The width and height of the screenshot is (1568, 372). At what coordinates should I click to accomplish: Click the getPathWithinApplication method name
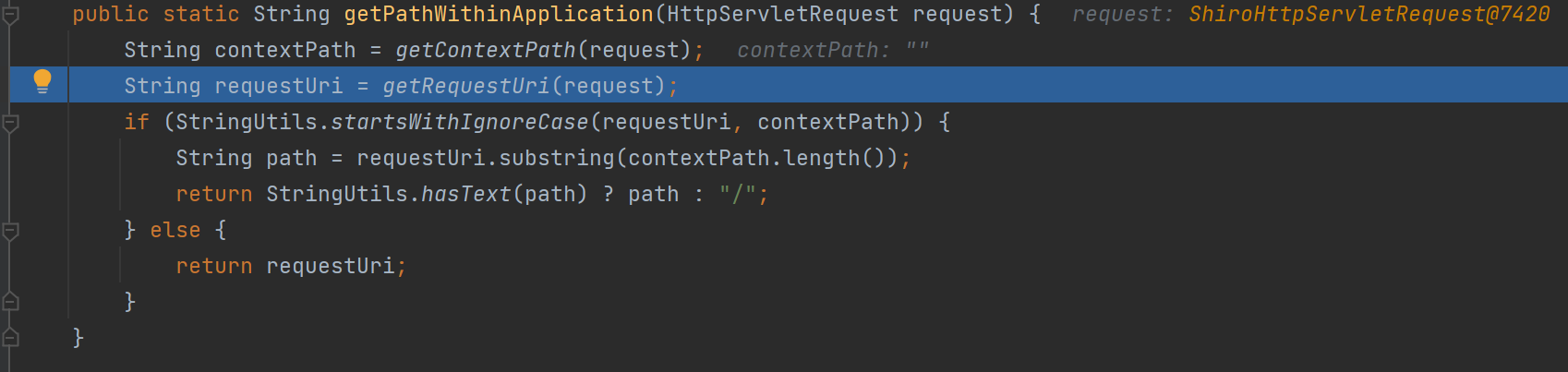pyautogui.click(x=499, y=15)
